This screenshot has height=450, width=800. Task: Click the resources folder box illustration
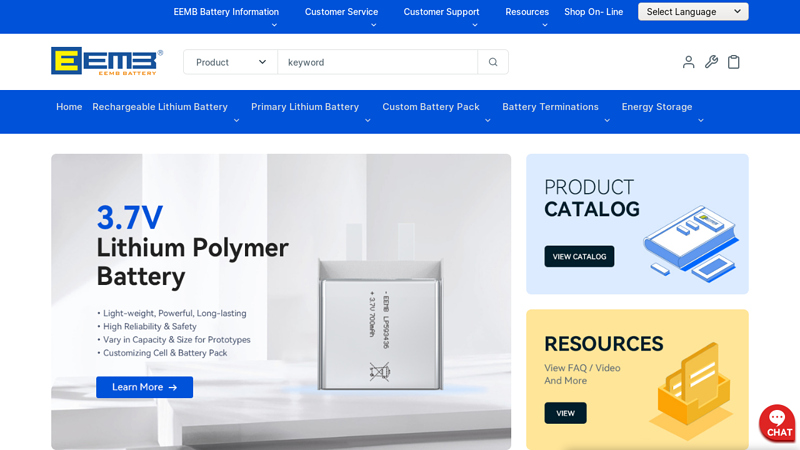point(691,390)
